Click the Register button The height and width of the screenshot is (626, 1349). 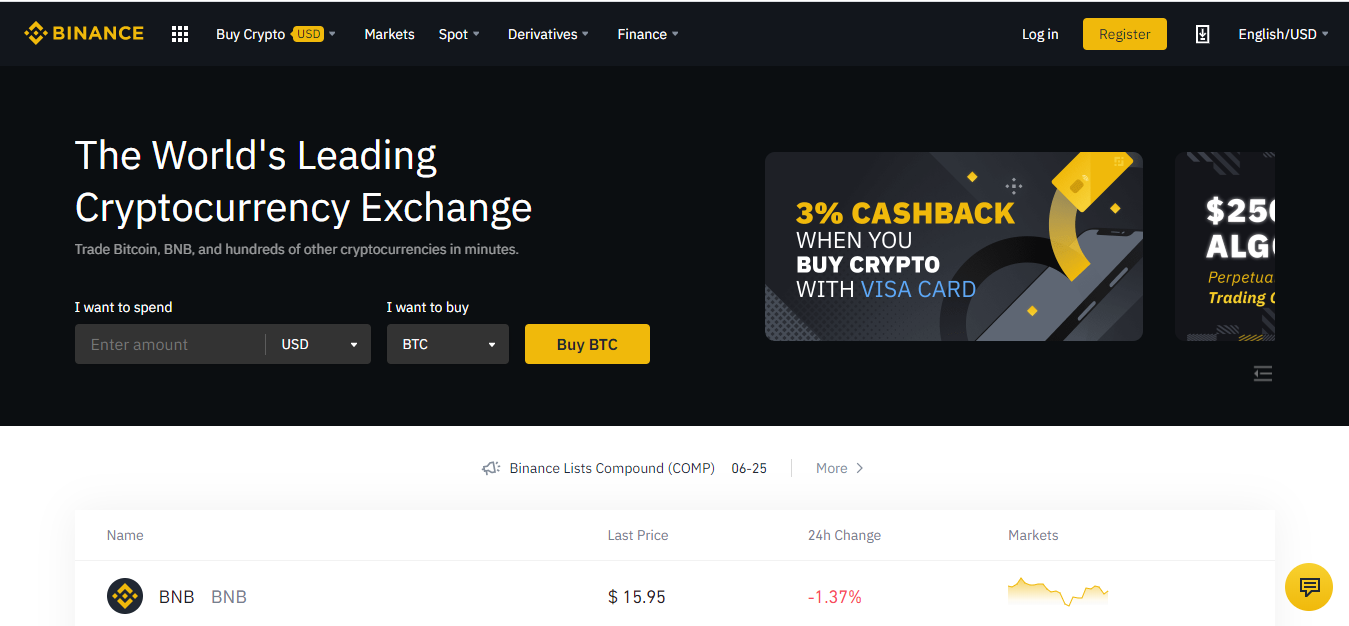point(1124,34)
